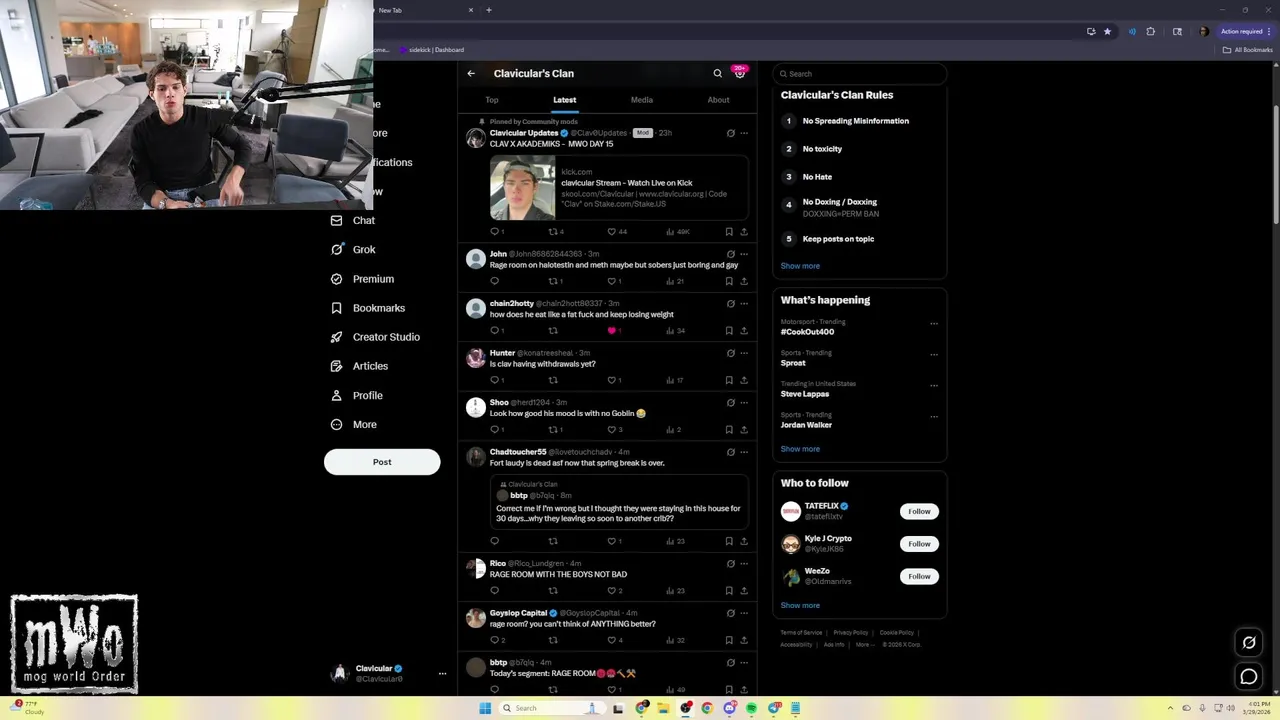Screen dimensions: 1280x720
Task: Open Premium in the sidebar
Action: tap(362, 279)
